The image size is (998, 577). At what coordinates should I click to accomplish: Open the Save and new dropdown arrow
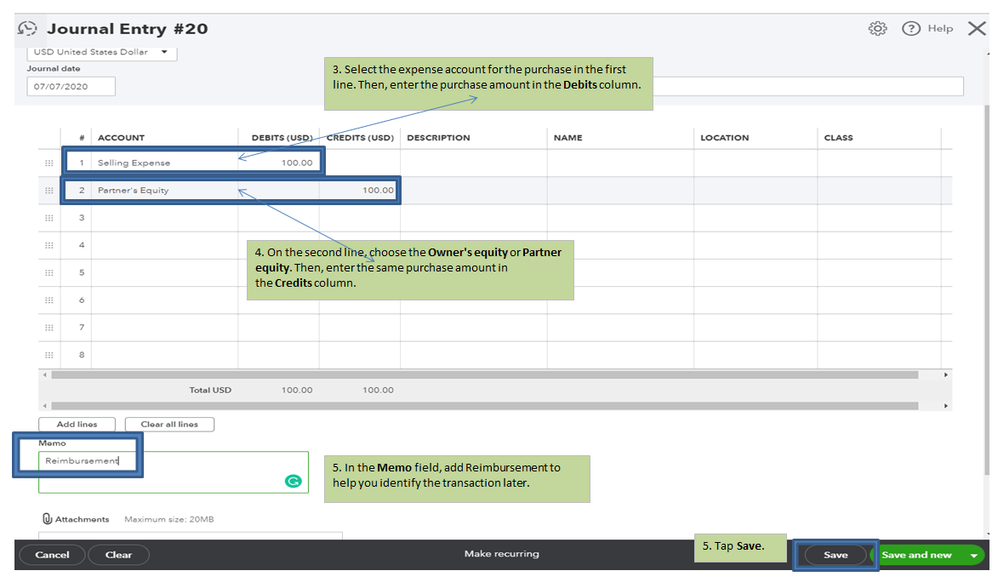[x=973, y=555]
